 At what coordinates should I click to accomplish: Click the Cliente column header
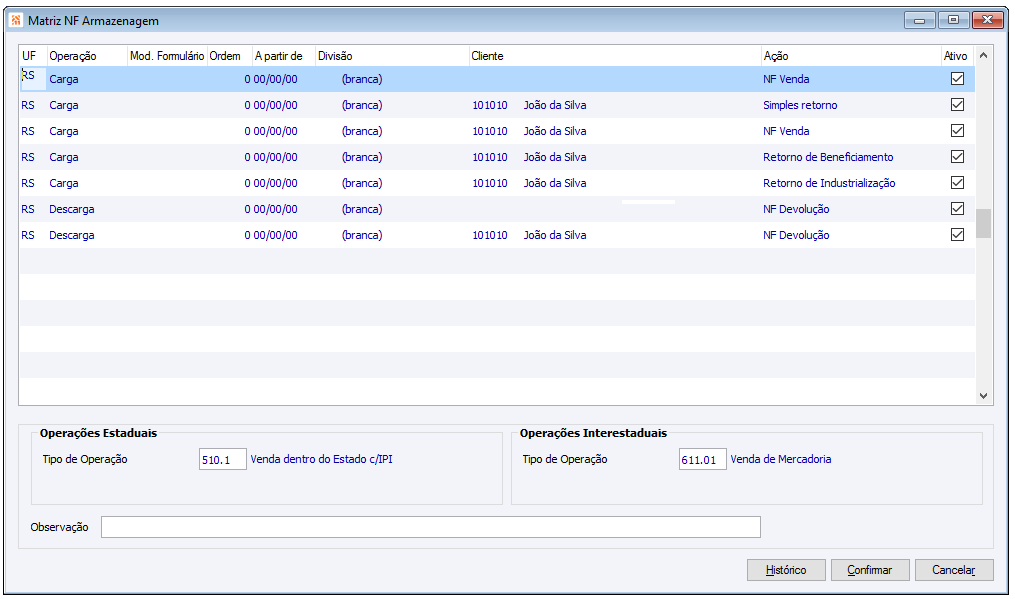615,56
